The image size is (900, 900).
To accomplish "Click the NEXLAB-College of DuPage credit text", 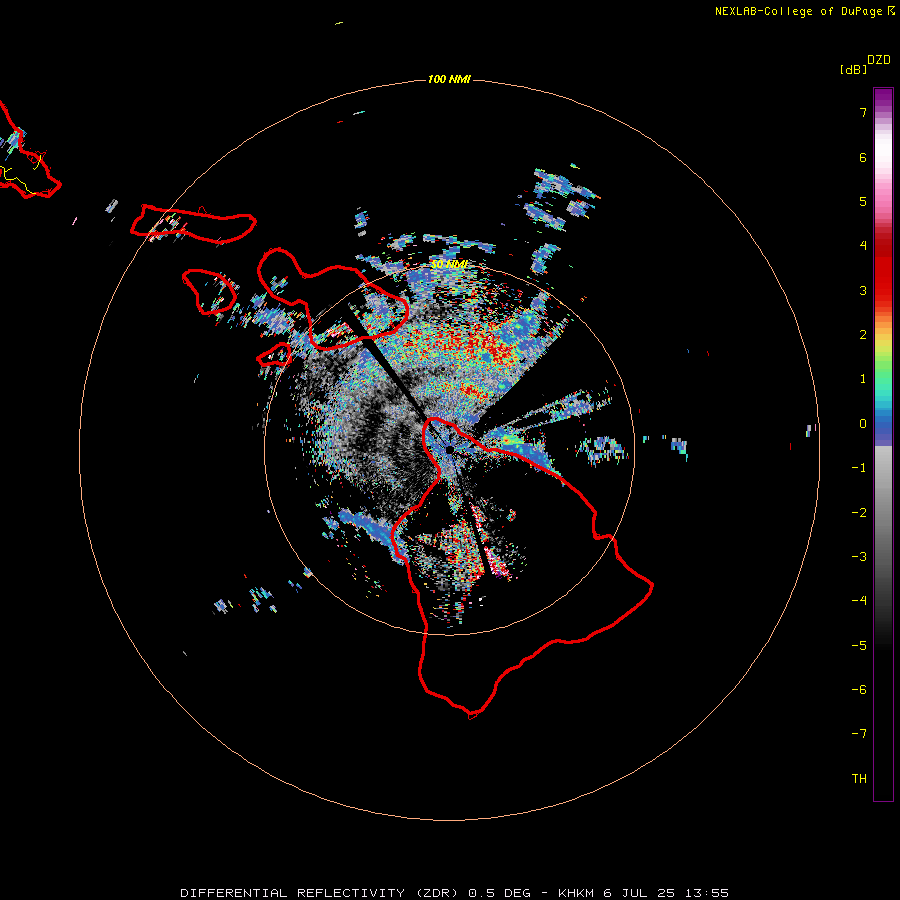I will pos(804,11).
